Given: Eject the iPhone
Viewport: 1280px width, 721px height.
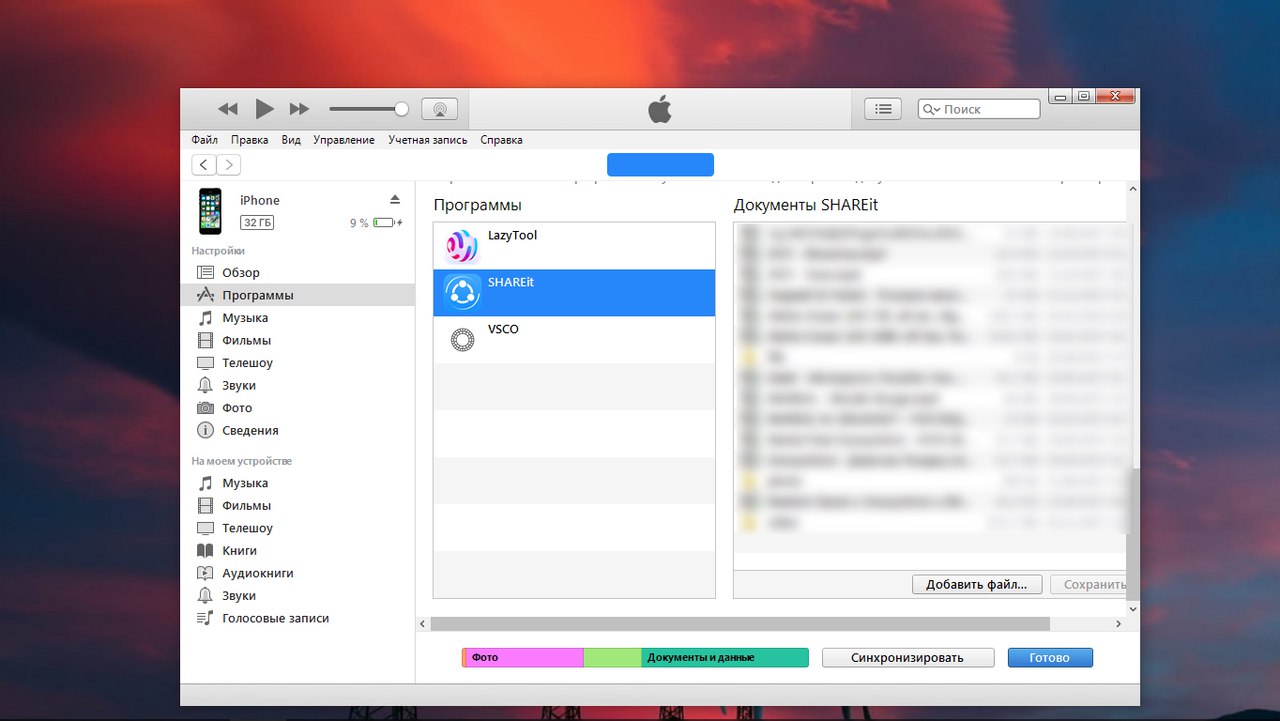Looking at the screenshot, I should [395, 200].
